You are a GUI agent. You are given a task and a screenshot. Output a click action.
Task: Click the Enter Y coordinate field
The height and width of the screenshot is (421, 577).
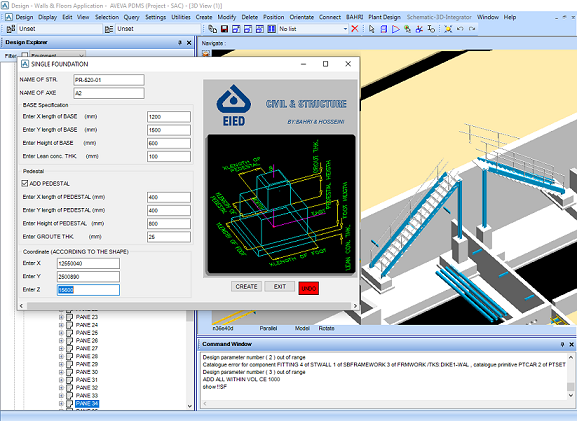pos(88,277)
